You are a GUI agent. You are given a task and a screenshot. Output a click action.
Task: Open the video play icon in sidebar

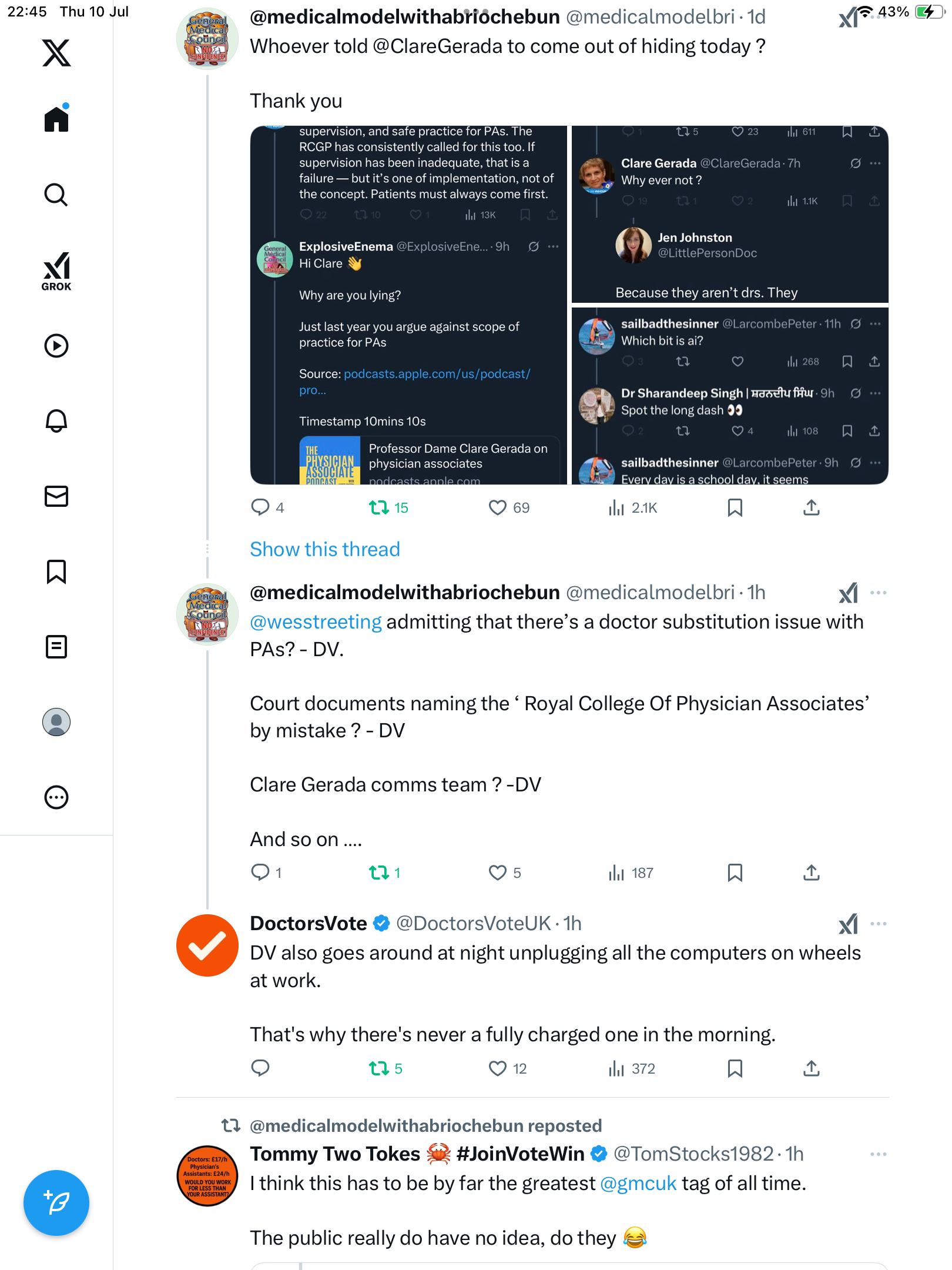(x=56, y=346)
